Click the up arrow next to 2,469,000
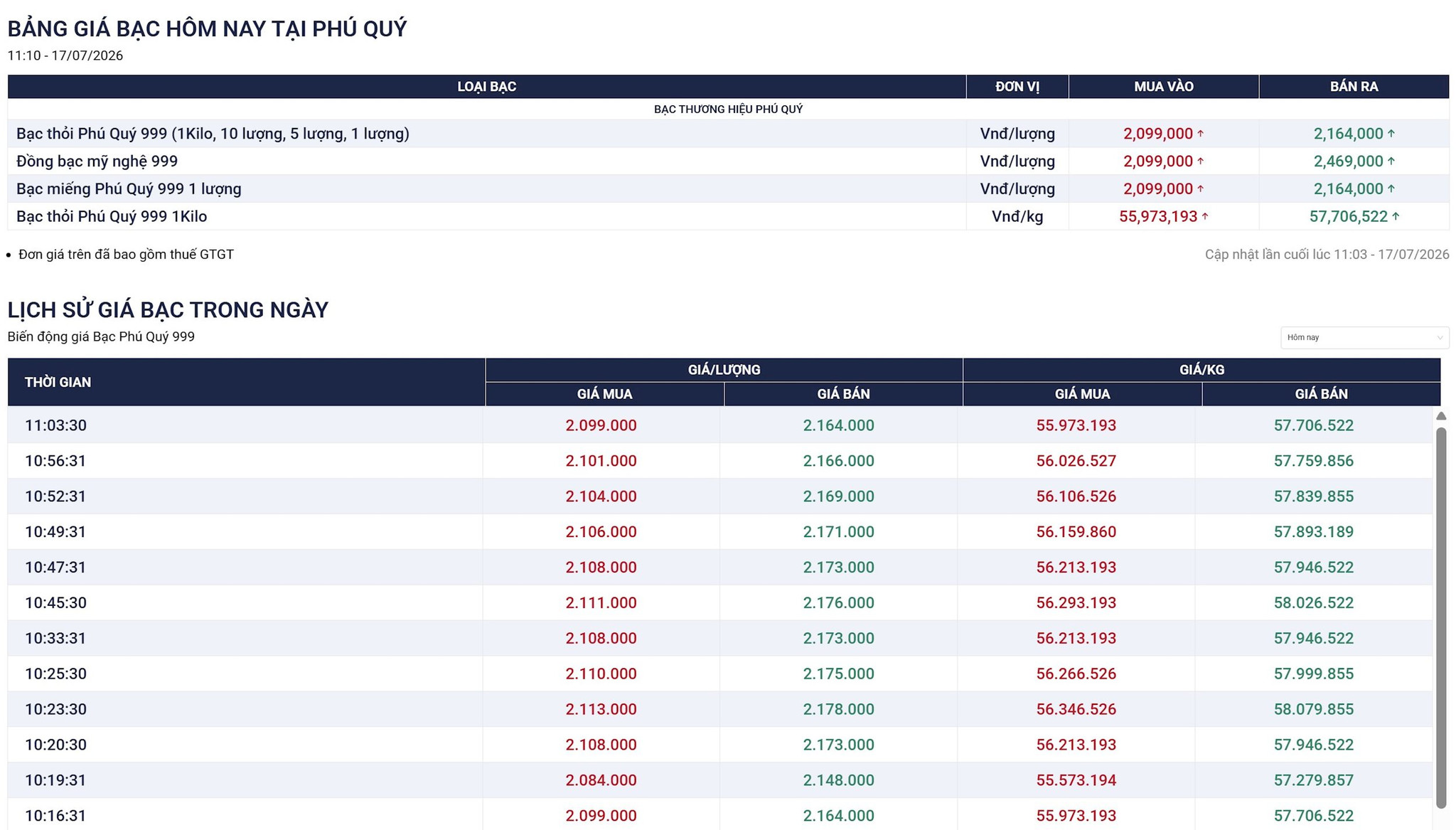The width and height of the screenshot is (1456, 830). click(1391, 161)
